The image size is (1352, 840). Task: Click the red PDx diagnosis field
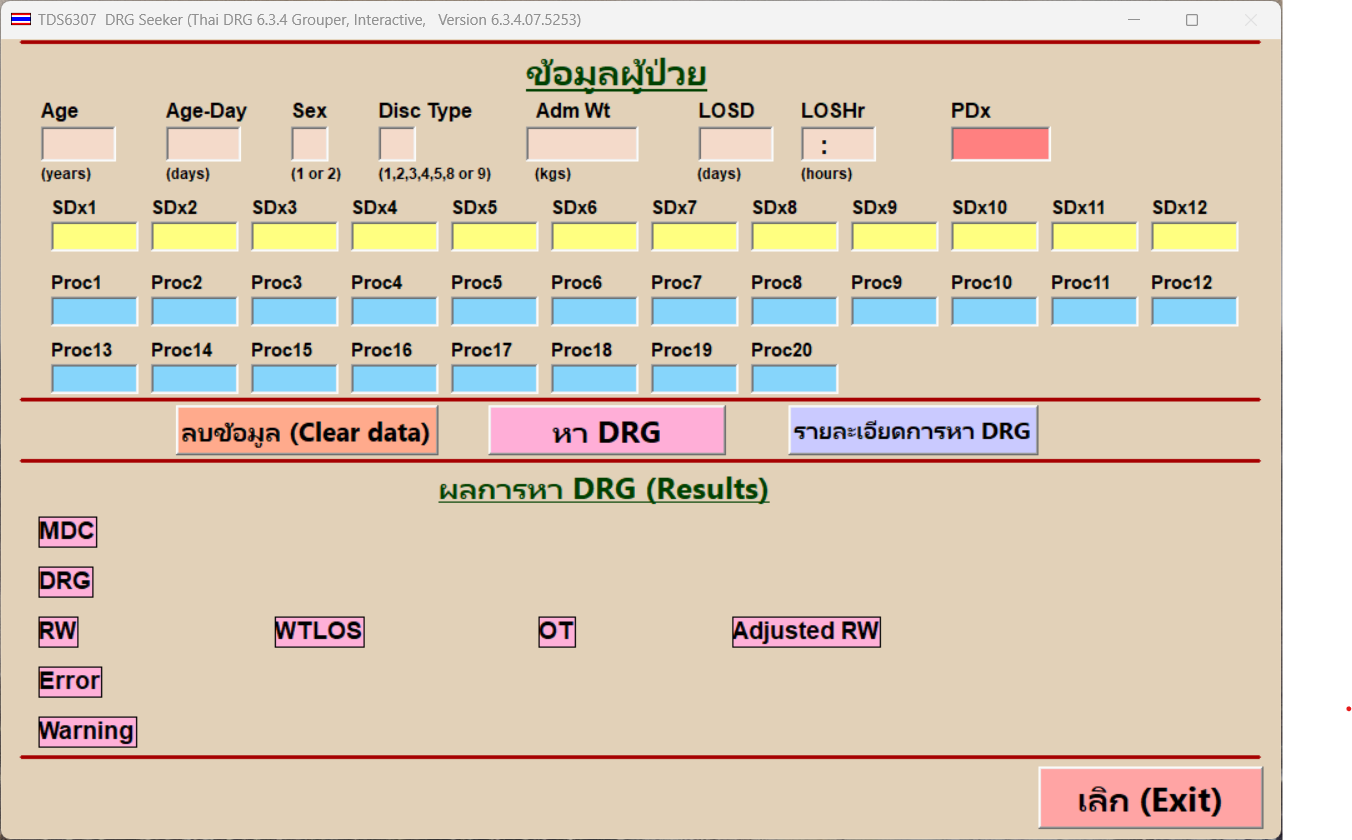1000,144
